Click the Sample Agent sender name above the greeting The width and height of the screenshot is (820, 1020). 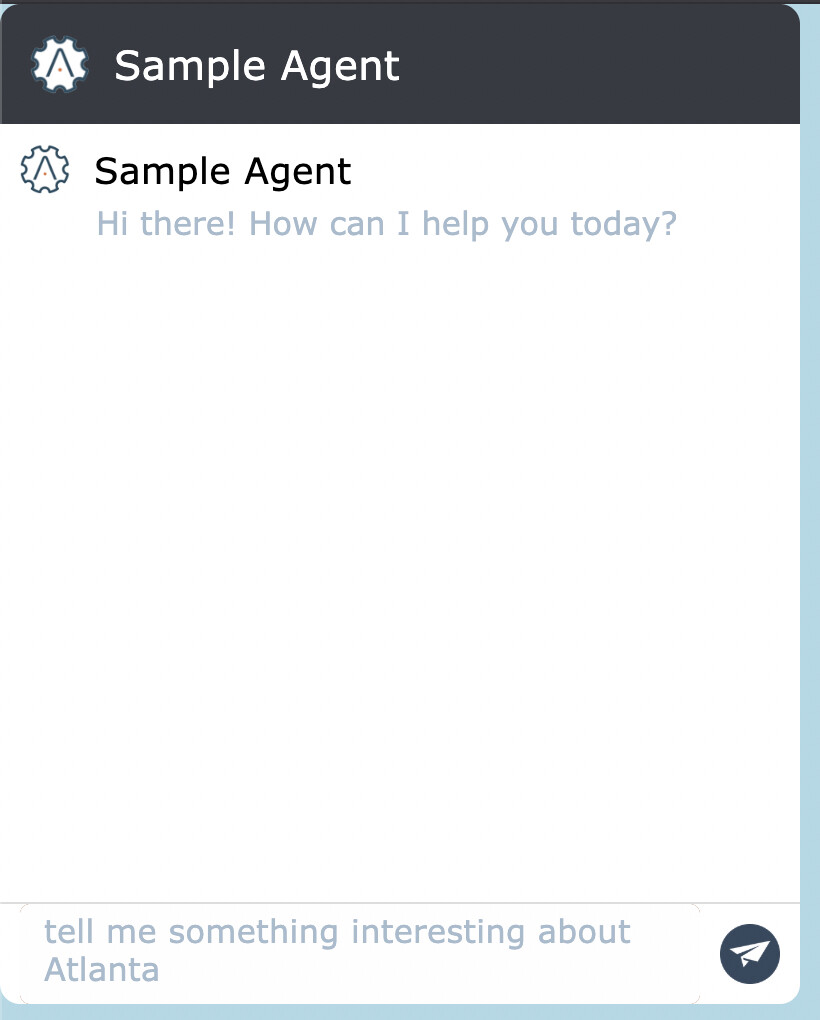(223, 172)
